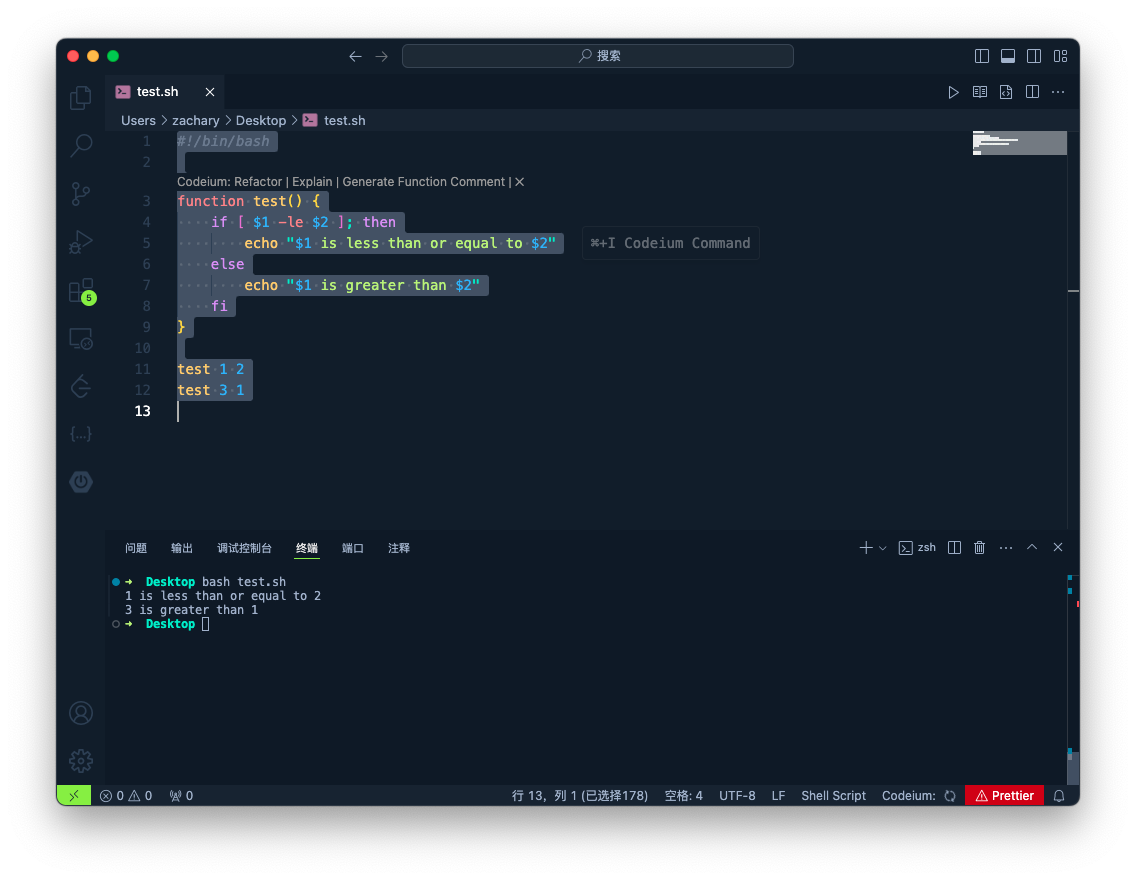This screenshot has height=880, width=1136.
Task: Click the Codeium Command inline hint
Action: click(670, 243)
